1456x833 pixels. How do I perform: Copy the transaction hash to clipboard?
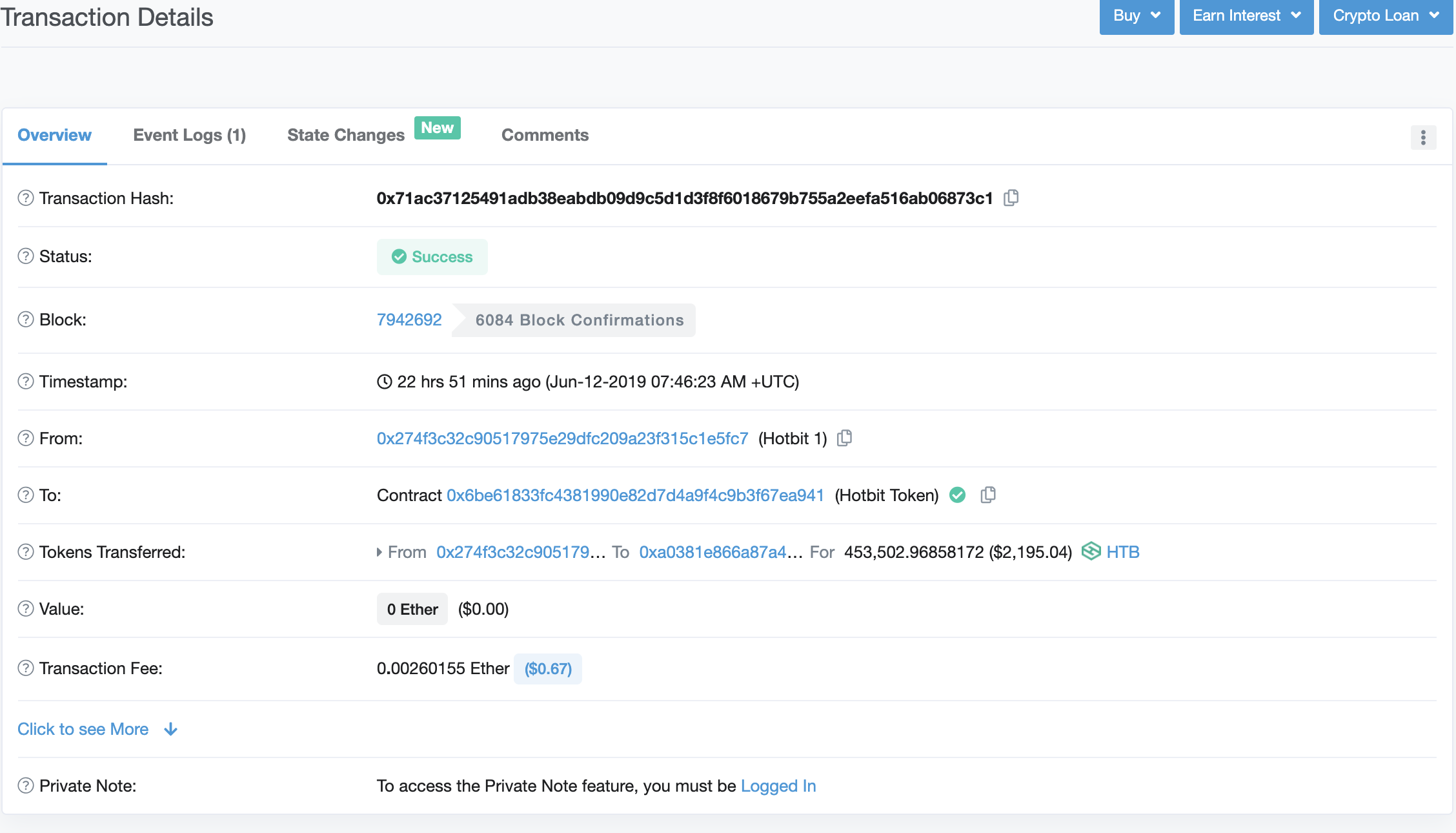pos(1011,198)
